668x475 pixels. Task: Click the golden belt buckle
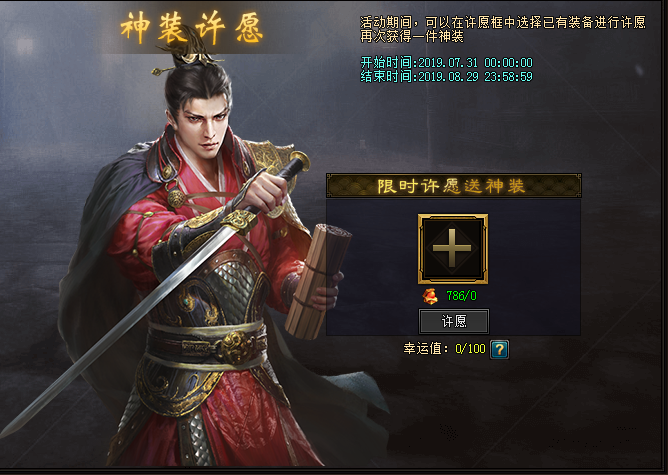click(235, 347)
